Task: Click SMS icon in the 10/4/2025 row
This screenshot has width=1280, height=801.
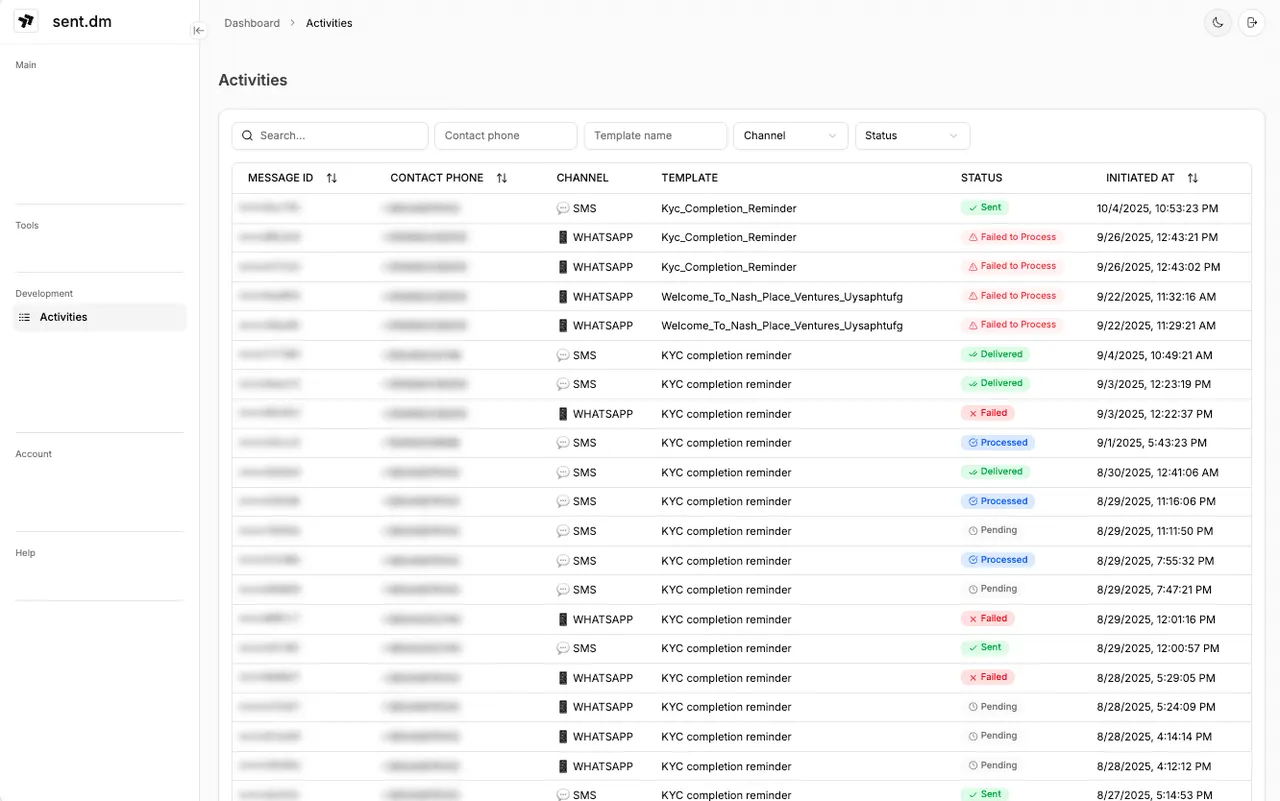Action: coord(563,209)
